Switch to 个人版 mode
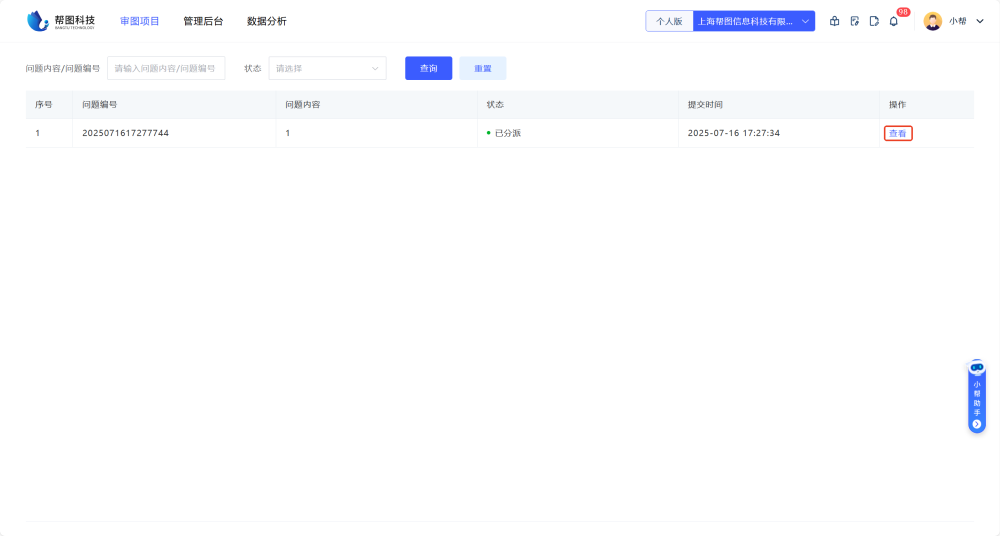 pyautogui.click(x=669, y=21)
